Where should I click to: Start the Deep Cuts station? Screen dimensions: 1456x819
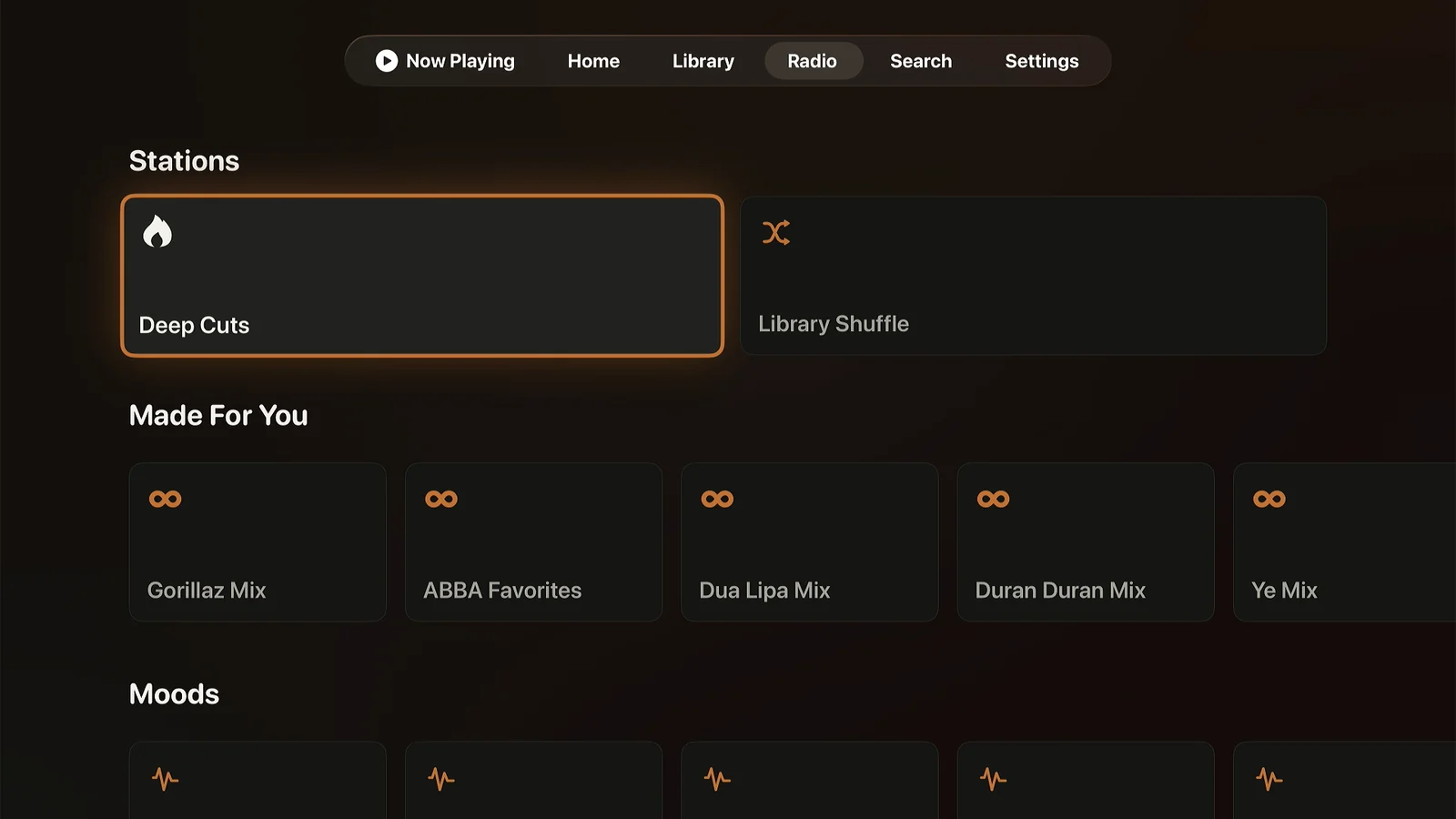coord(422,276)
